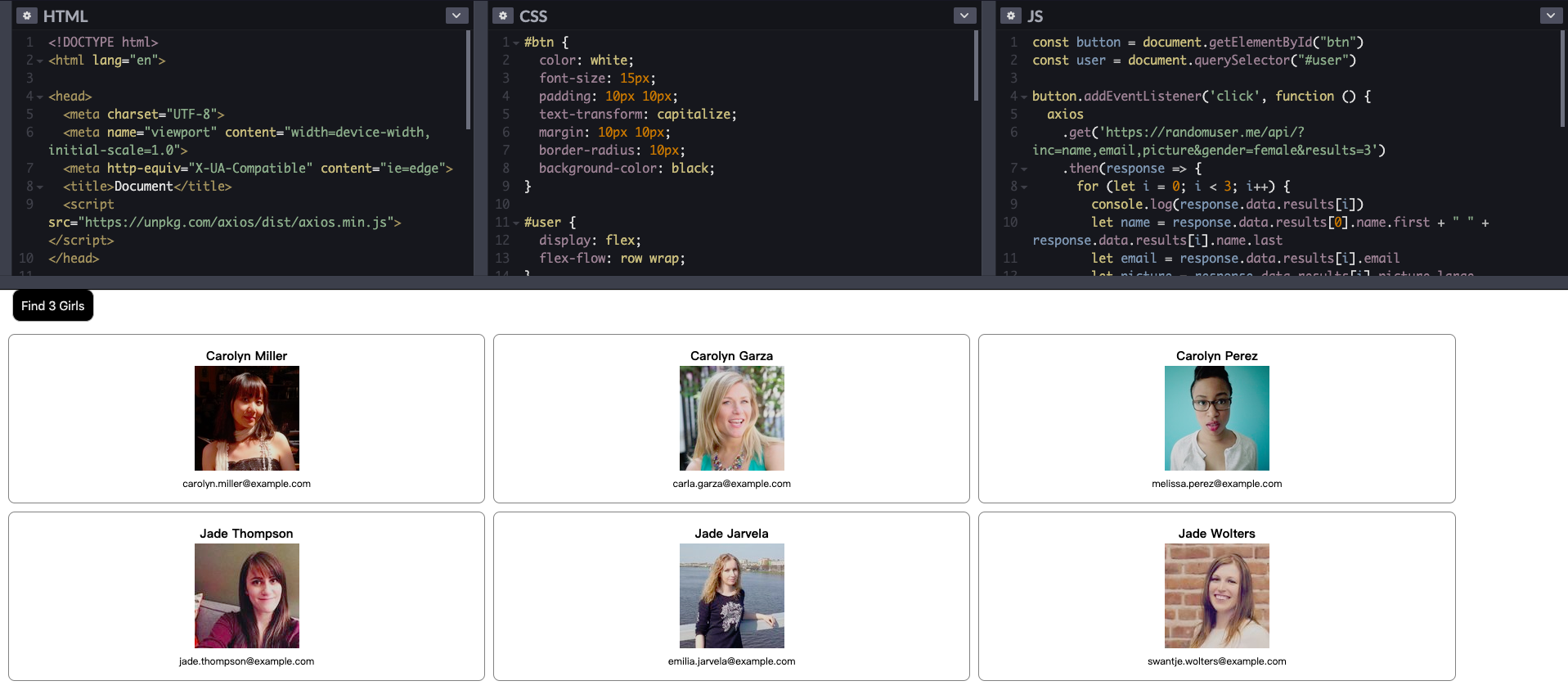Expand the CSS panel dropdown chevron

tap(965, 16)
